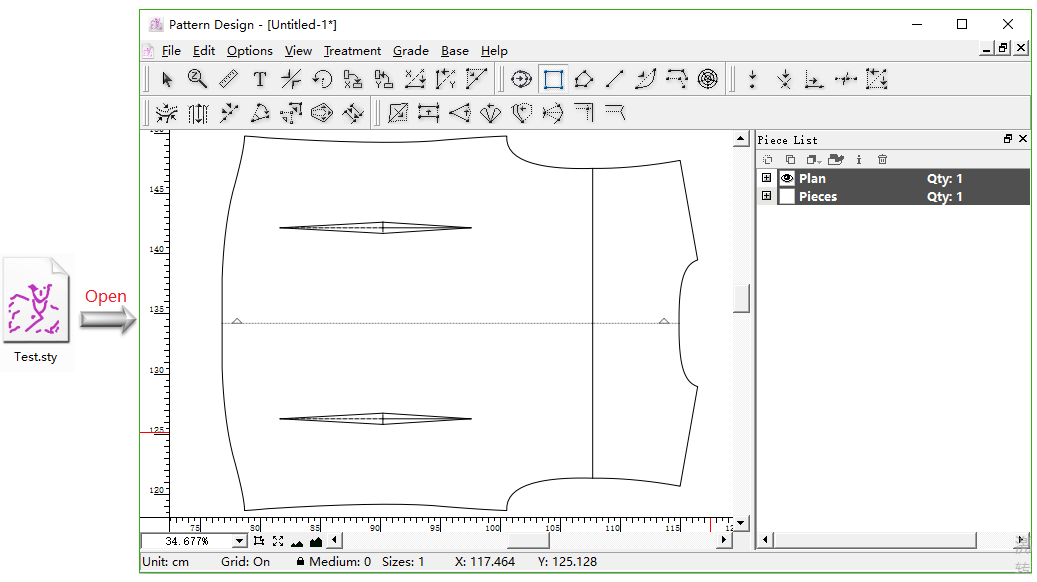Image resolution: width=1037 pixels, height=582 pixels.
Task: Select the arrow pointer tool
Action: pyautogui.click(x=167, y=79)
